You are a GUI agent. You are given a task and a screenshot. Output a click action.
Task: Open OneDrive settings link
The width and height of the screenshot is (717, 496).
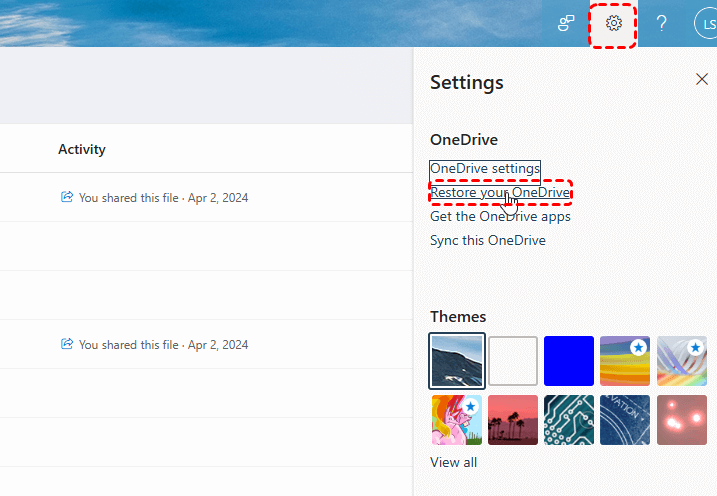tap(485, 169)
